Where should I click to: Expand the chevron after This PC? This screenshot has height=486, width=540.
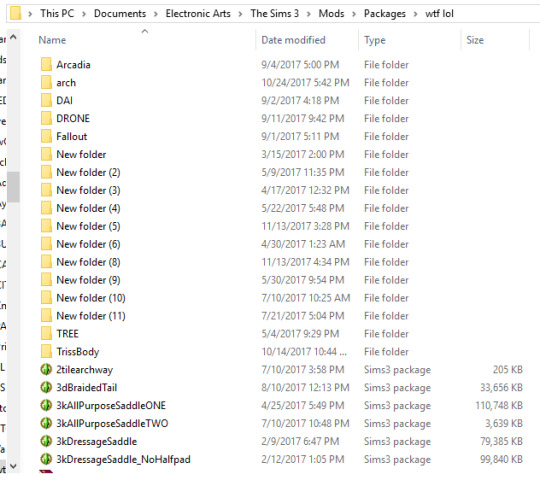(x=84, y=14)
